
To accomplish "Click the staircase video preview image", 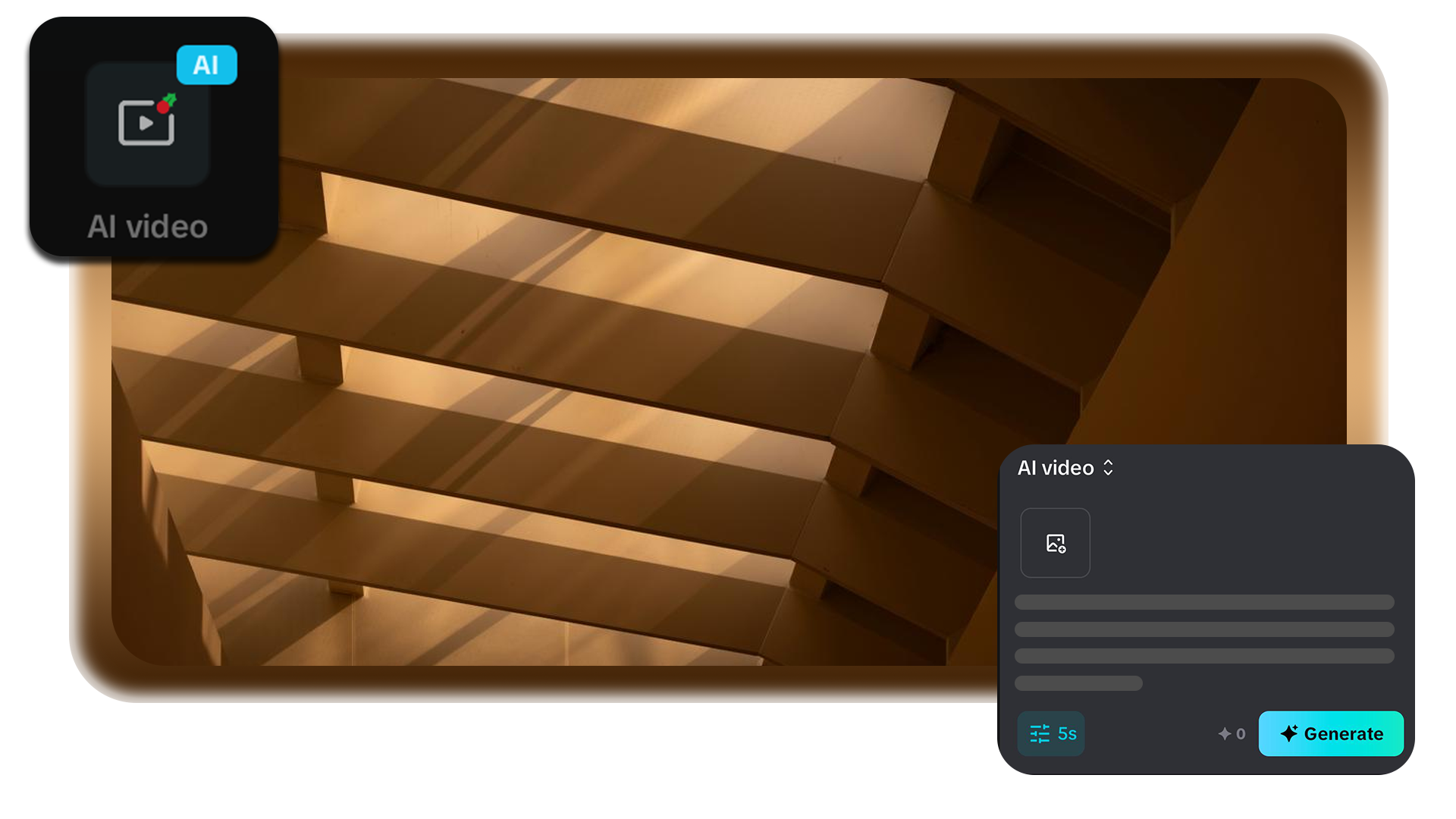I will pyautogui.click(x=576, y=372).
